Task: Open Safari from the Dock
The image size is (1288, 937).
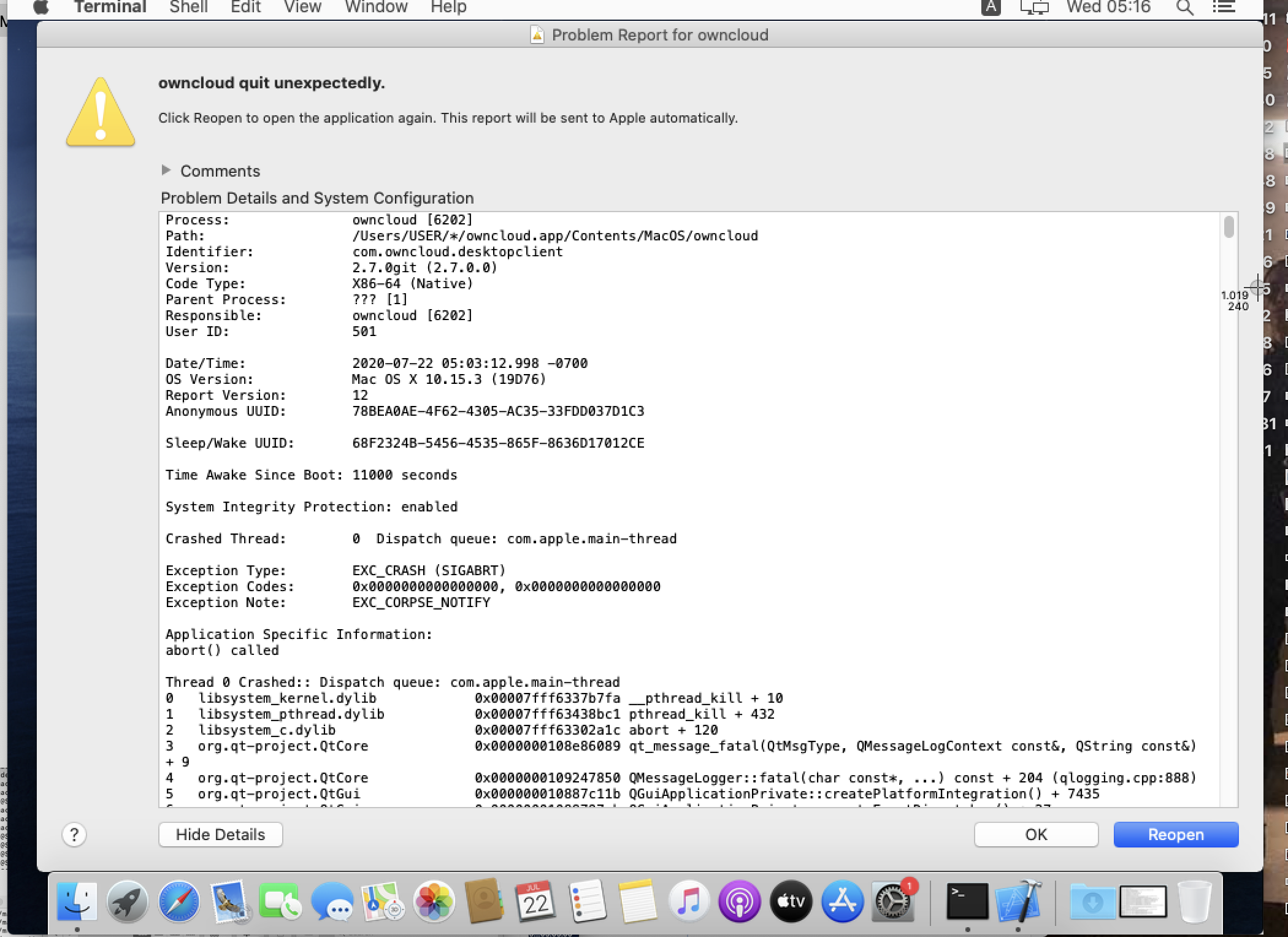Action: (x=178, y=902)
